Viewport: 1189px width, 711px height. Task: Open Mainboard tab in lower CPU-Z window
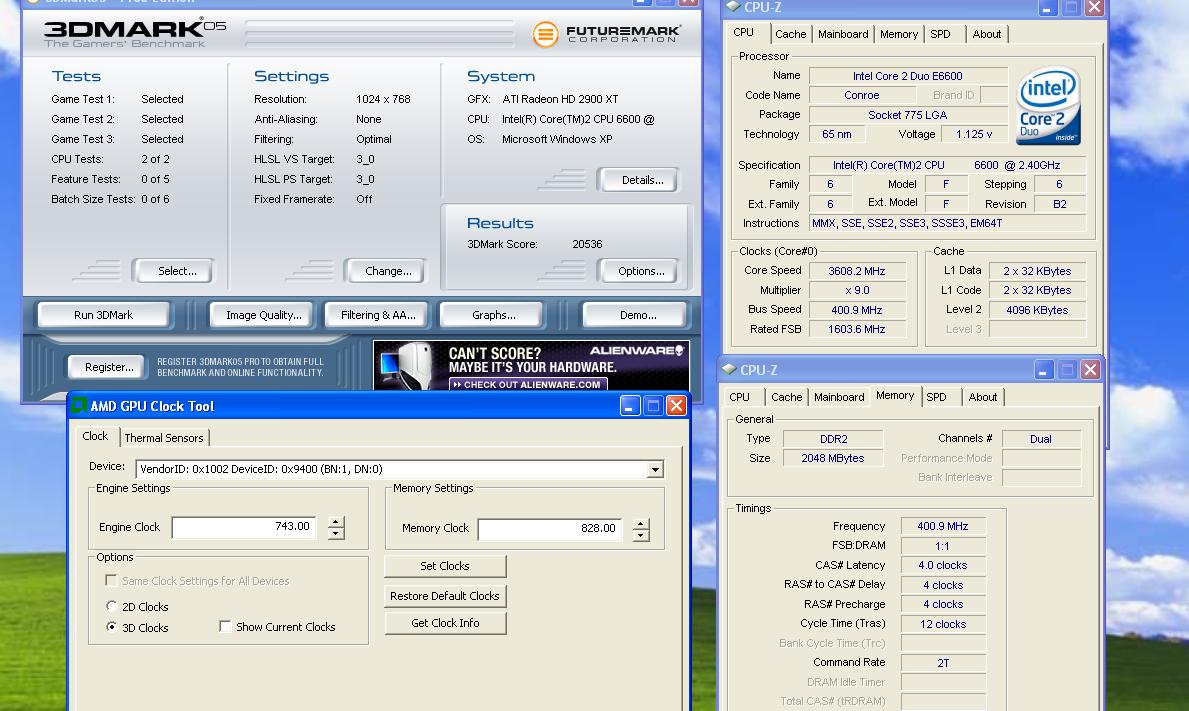coord(839,397)
